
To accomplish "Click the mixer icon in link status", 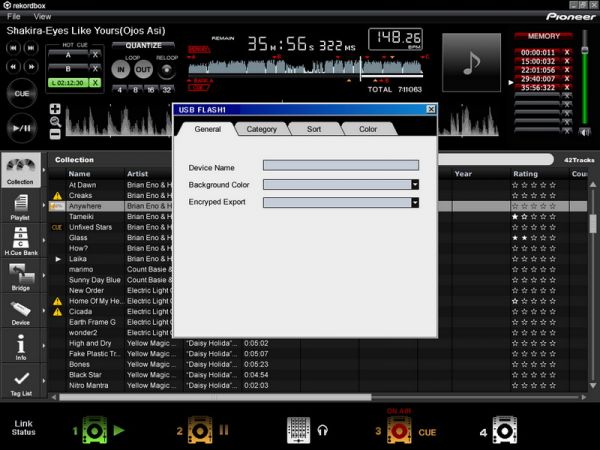I will pos(298,430).
